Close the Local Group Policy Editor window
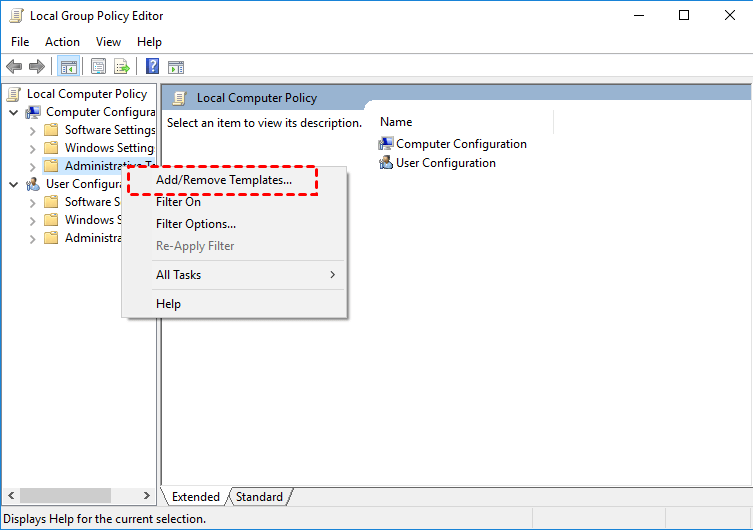The height and width of the screenshot is (530, 753). click(729, 15)
